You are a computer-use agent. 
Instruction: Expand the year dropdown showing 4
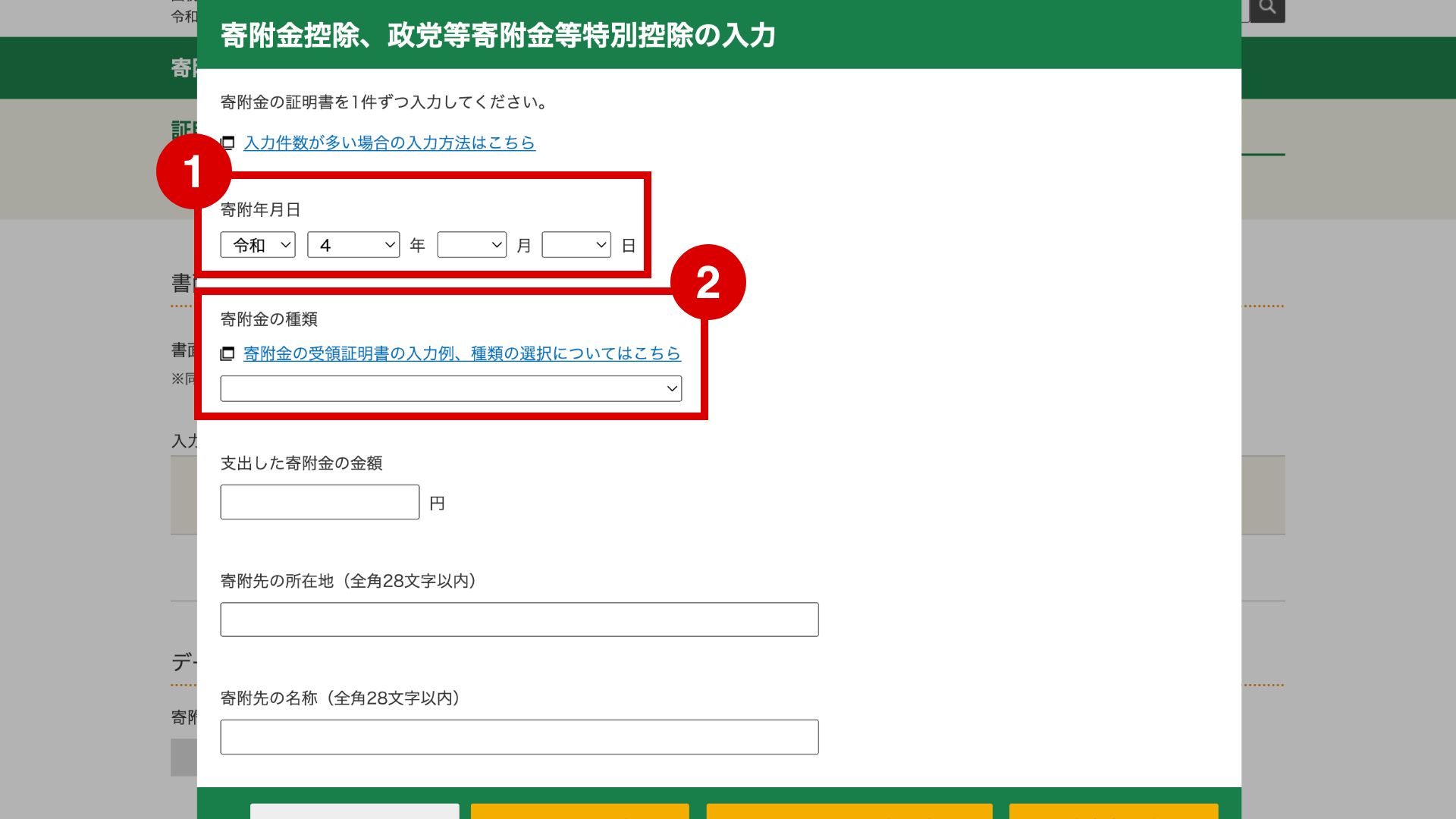click(x=353, y=245)
